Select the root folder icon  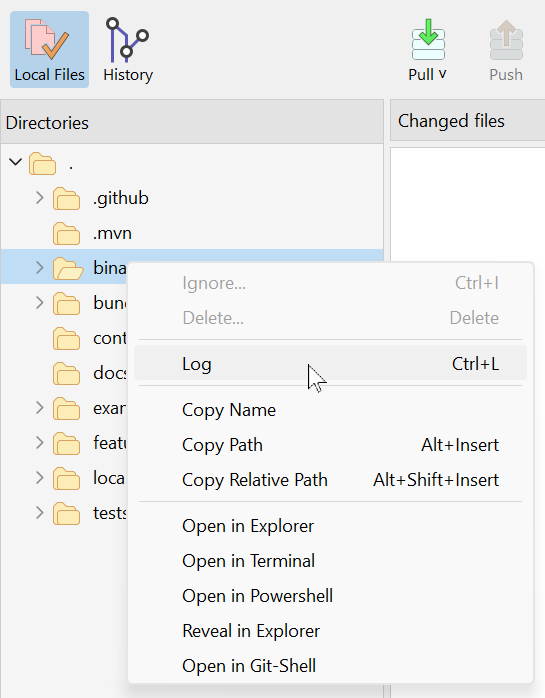(43, 163)
